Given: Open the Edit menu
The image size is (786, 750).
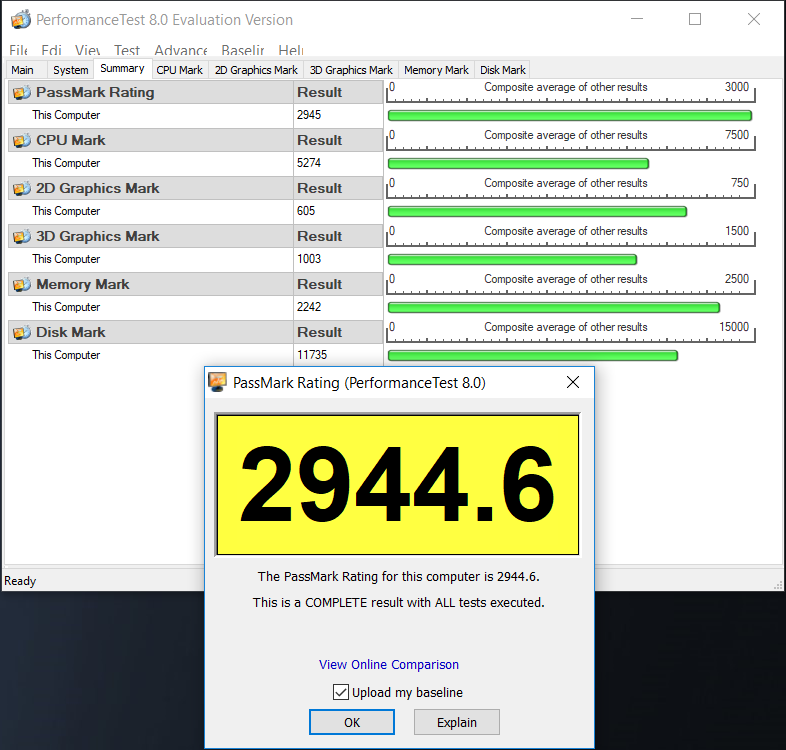Looking at the screenshot, I should 51,51.
